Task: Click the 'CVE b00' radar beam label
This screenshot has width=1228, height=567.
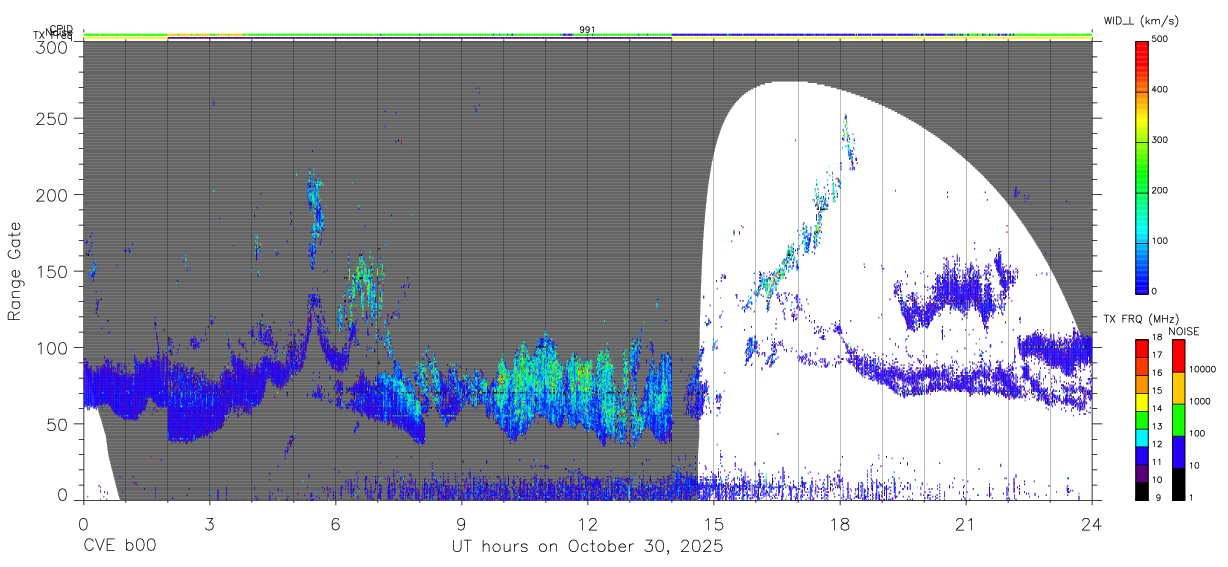Action: point(118,547)
